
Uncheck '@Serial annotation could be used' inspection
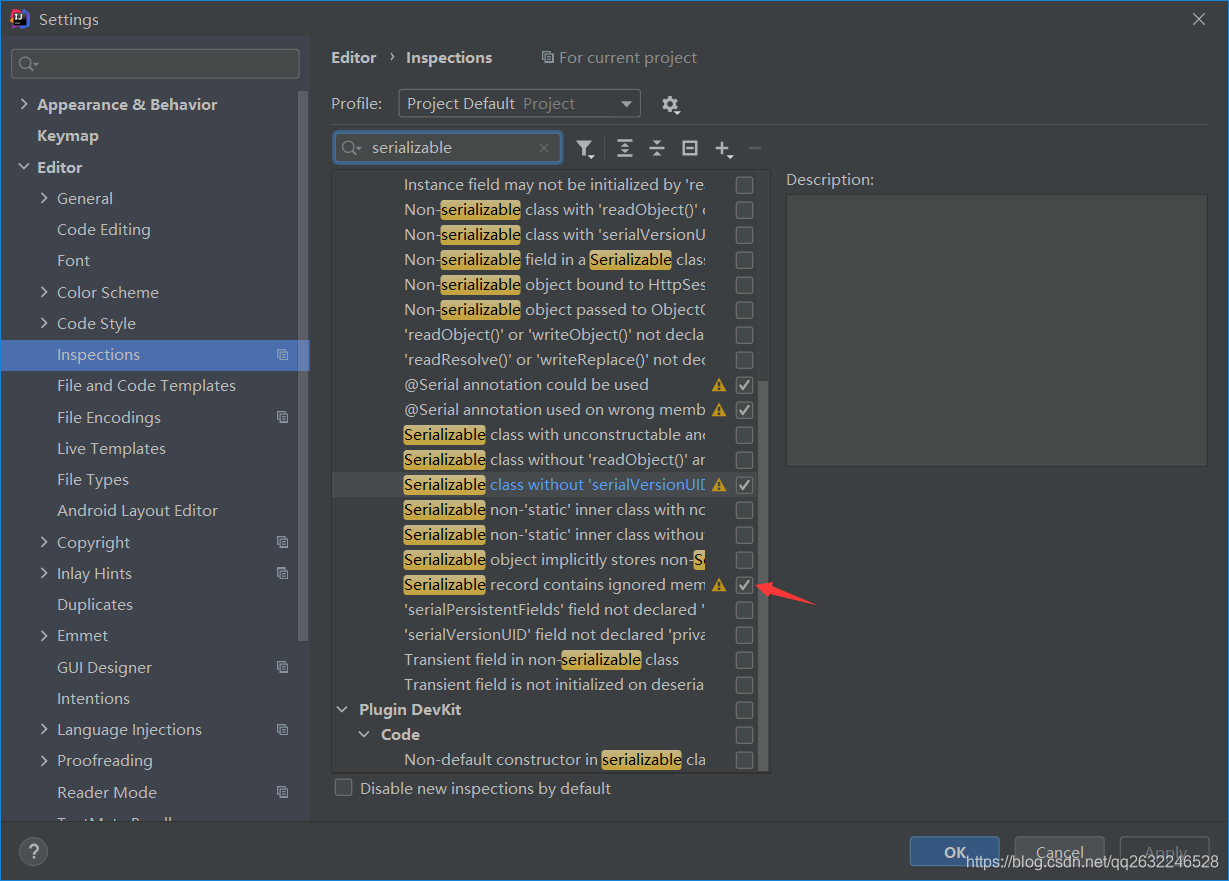[x=744, y=385]
